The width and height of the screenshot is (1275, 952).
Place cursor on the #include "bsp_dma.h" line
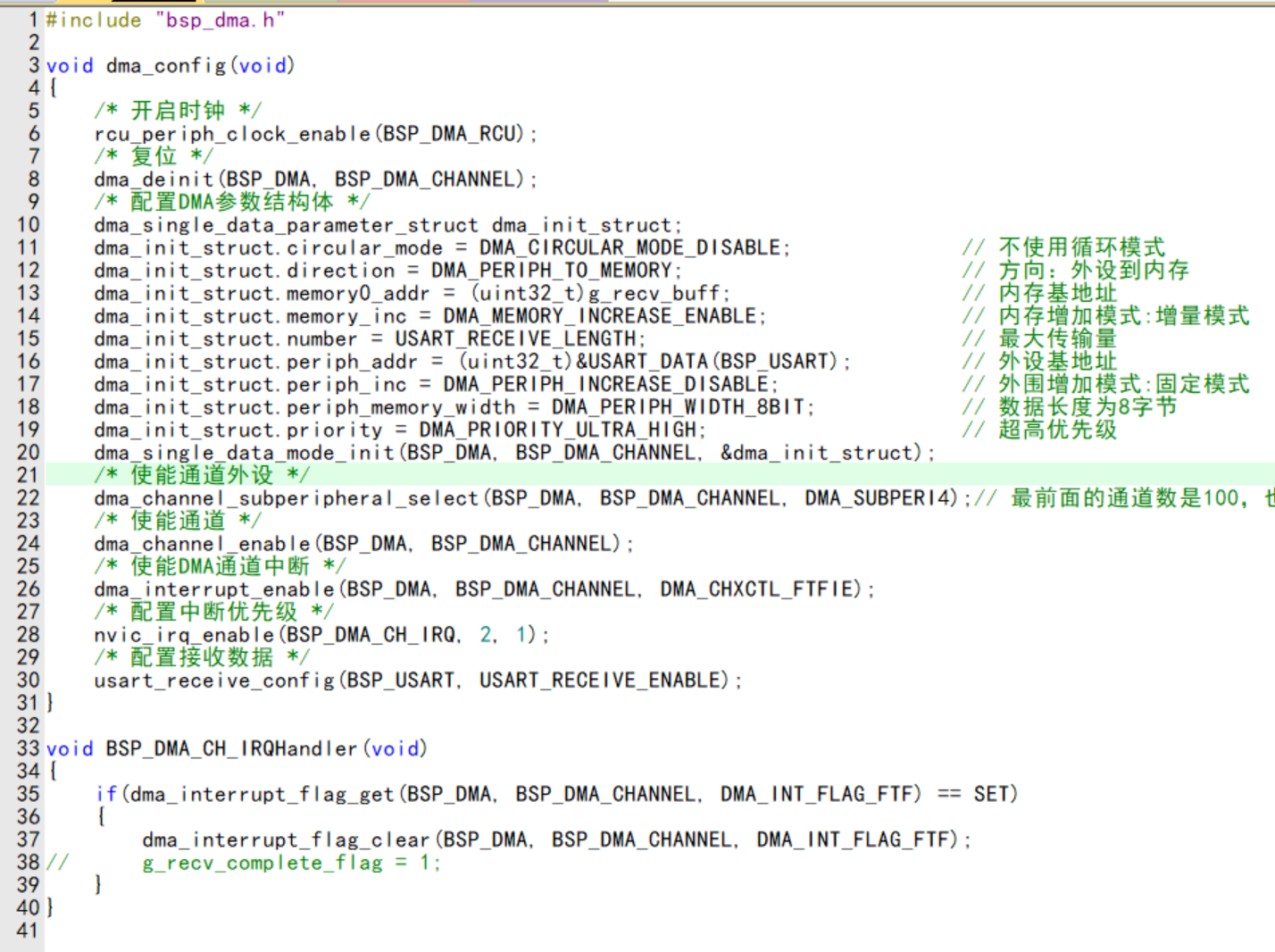click(165, 21)
